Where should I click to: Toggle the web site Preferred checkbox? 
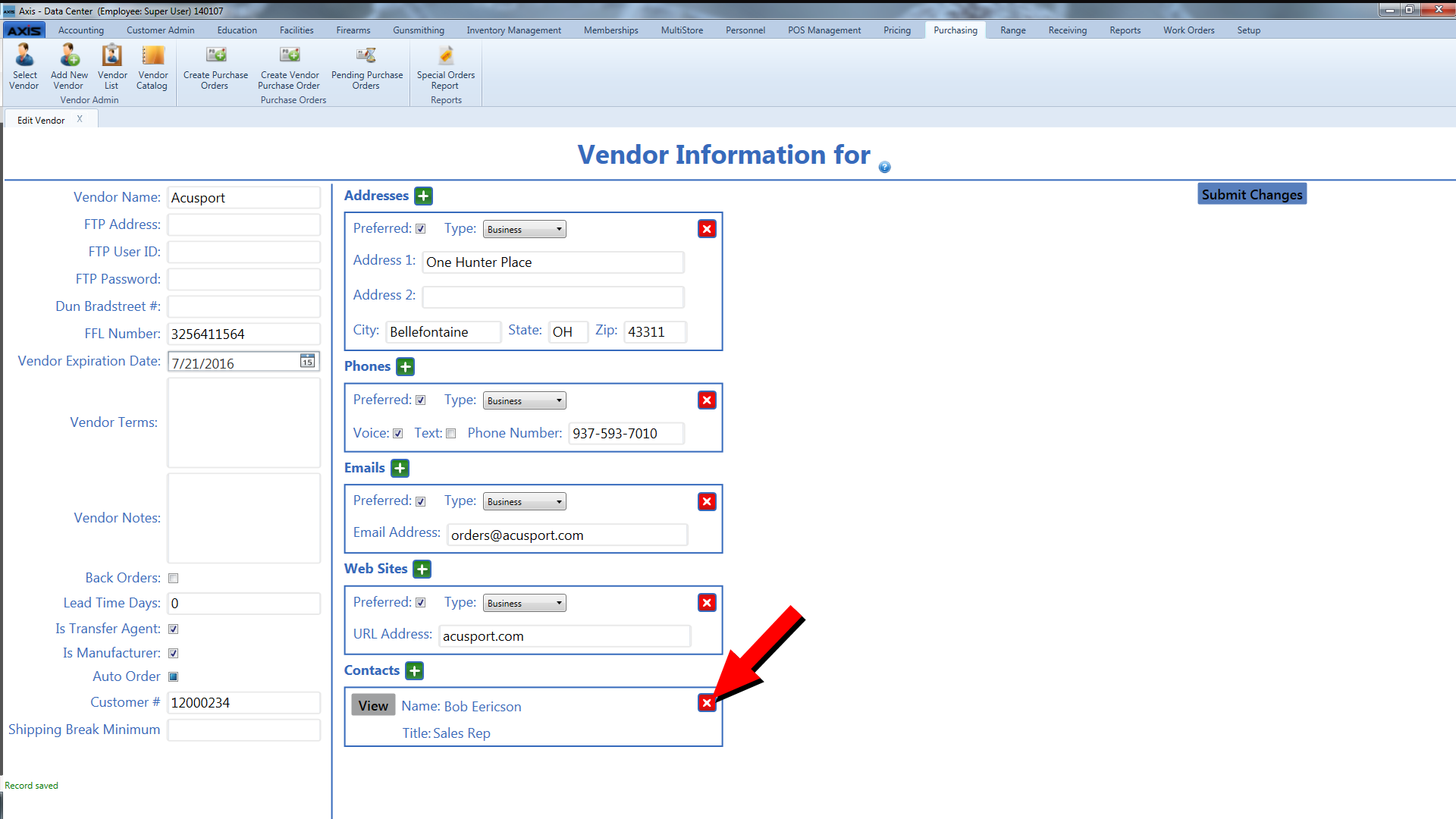point(421,603)
